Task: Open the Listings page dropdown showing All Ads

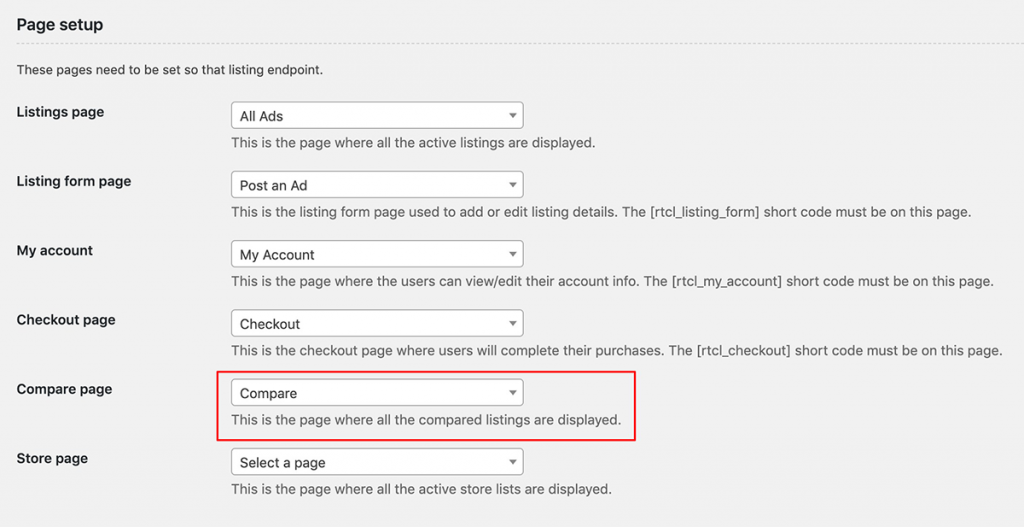Action: (x=377, y=116)
